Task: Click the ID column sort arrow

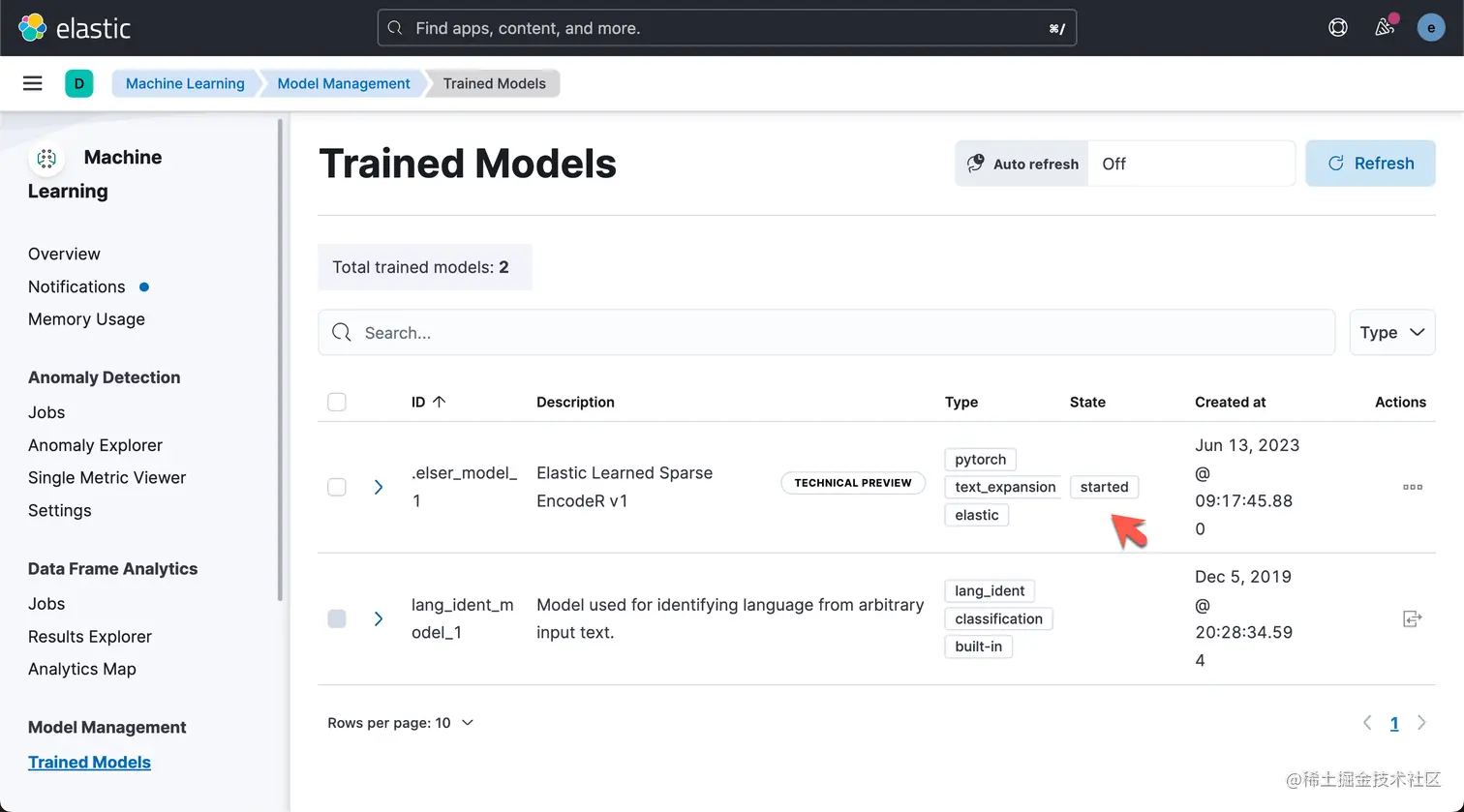Action: click(x=439, y=402)
